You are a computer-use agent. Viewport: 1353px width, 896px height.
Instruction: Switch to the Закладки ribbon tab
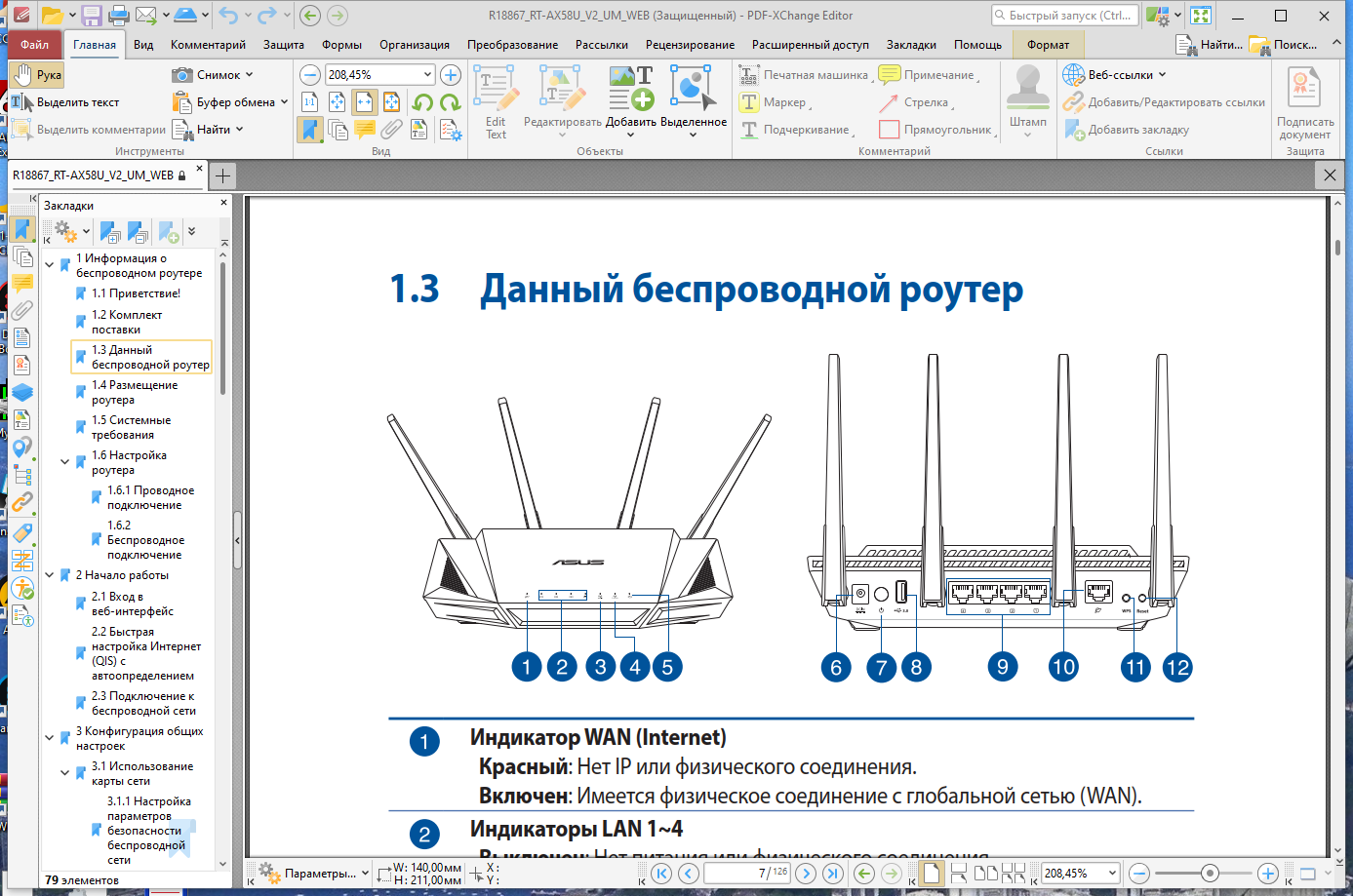coord(911,45)
